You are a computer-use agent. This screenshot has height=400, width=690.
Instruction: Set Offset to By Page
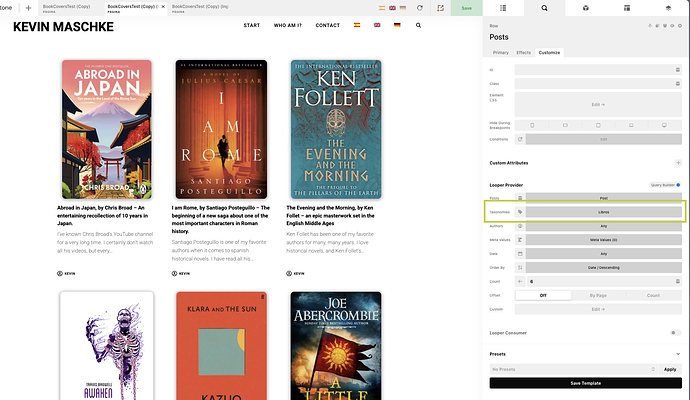coord(598,295)
